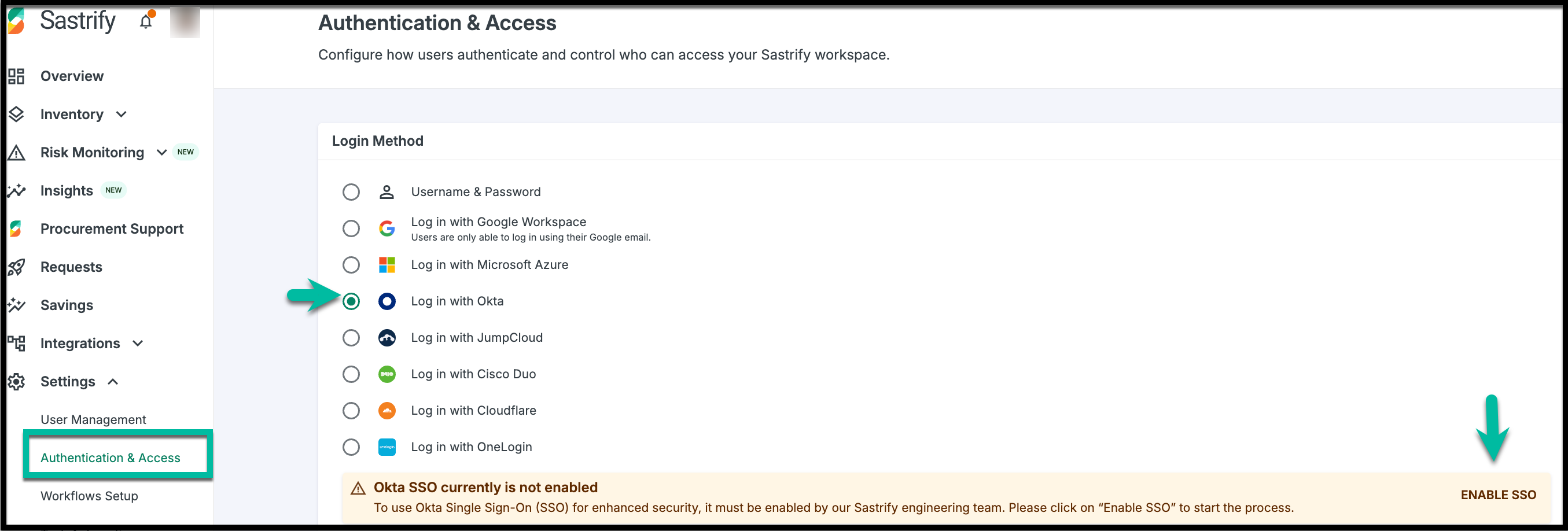Collapse the Settings section chevron
1568x531 pixels.
click(x=113, y=382)
